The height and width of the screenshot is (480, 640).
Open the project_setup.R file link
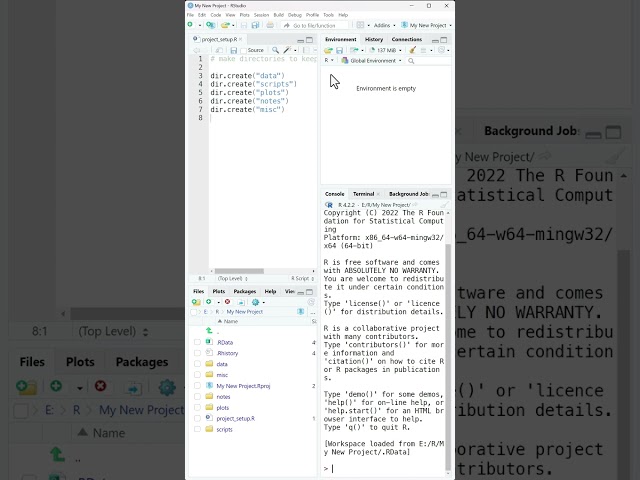coord(236,418)
